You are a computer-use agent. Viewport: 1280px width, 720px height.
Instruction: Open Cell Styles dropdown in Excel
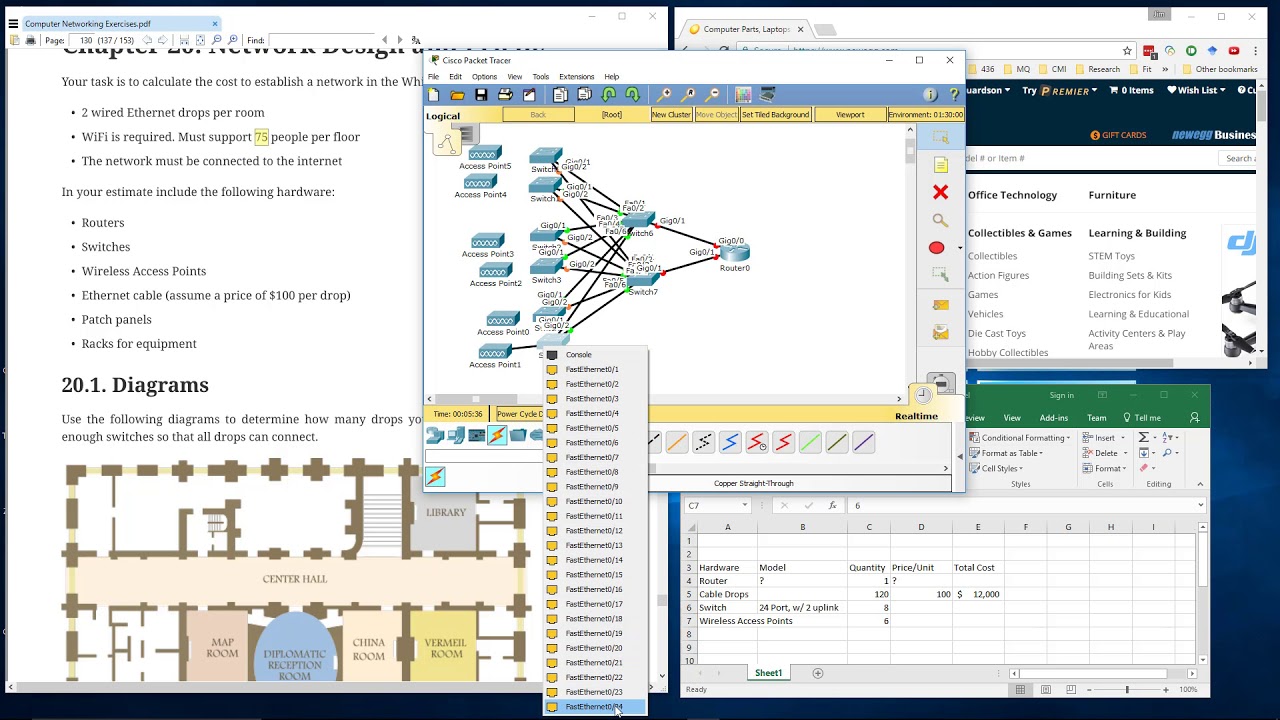coord(995,468)
